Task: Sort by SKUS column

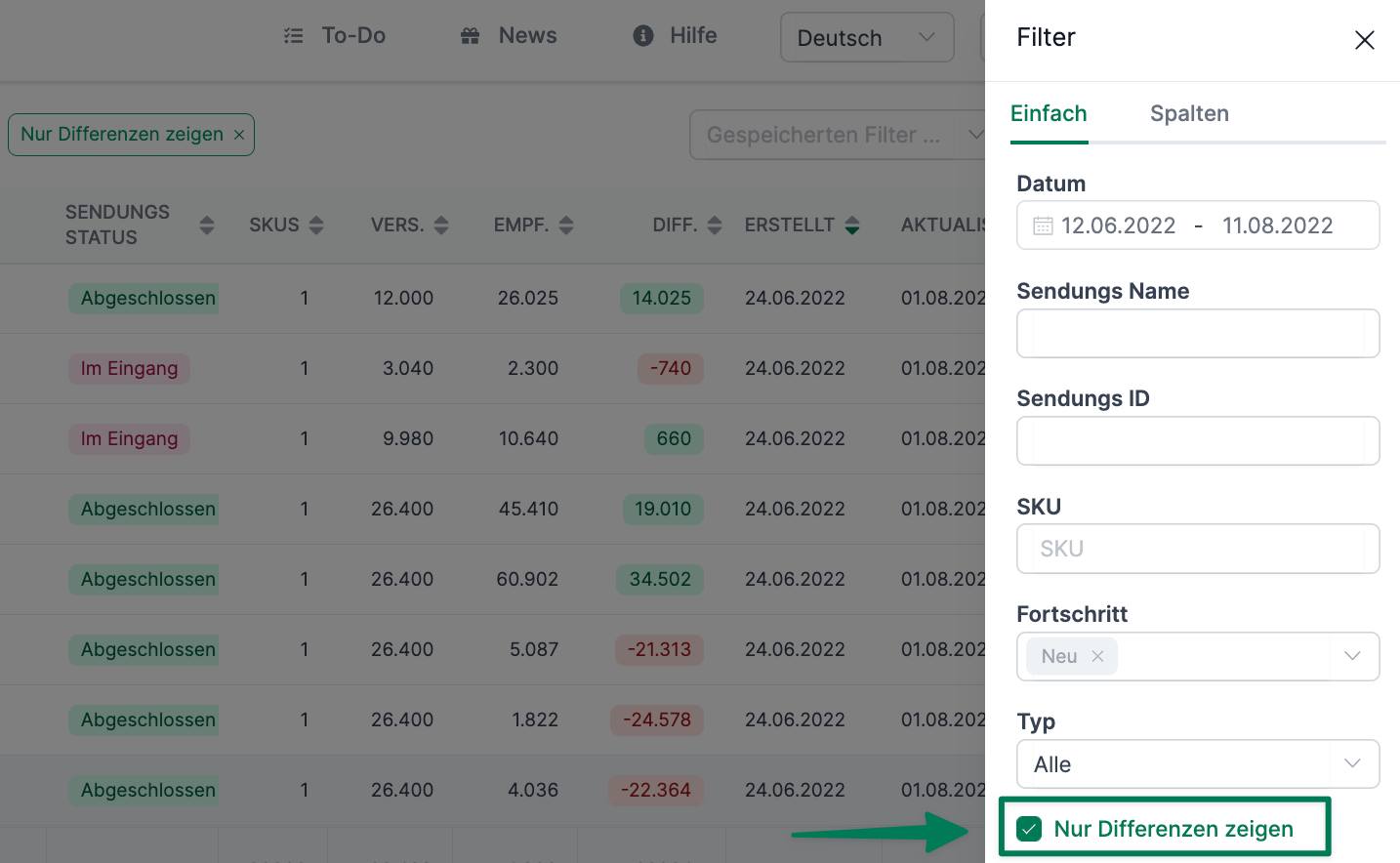Action: (315, 226)
